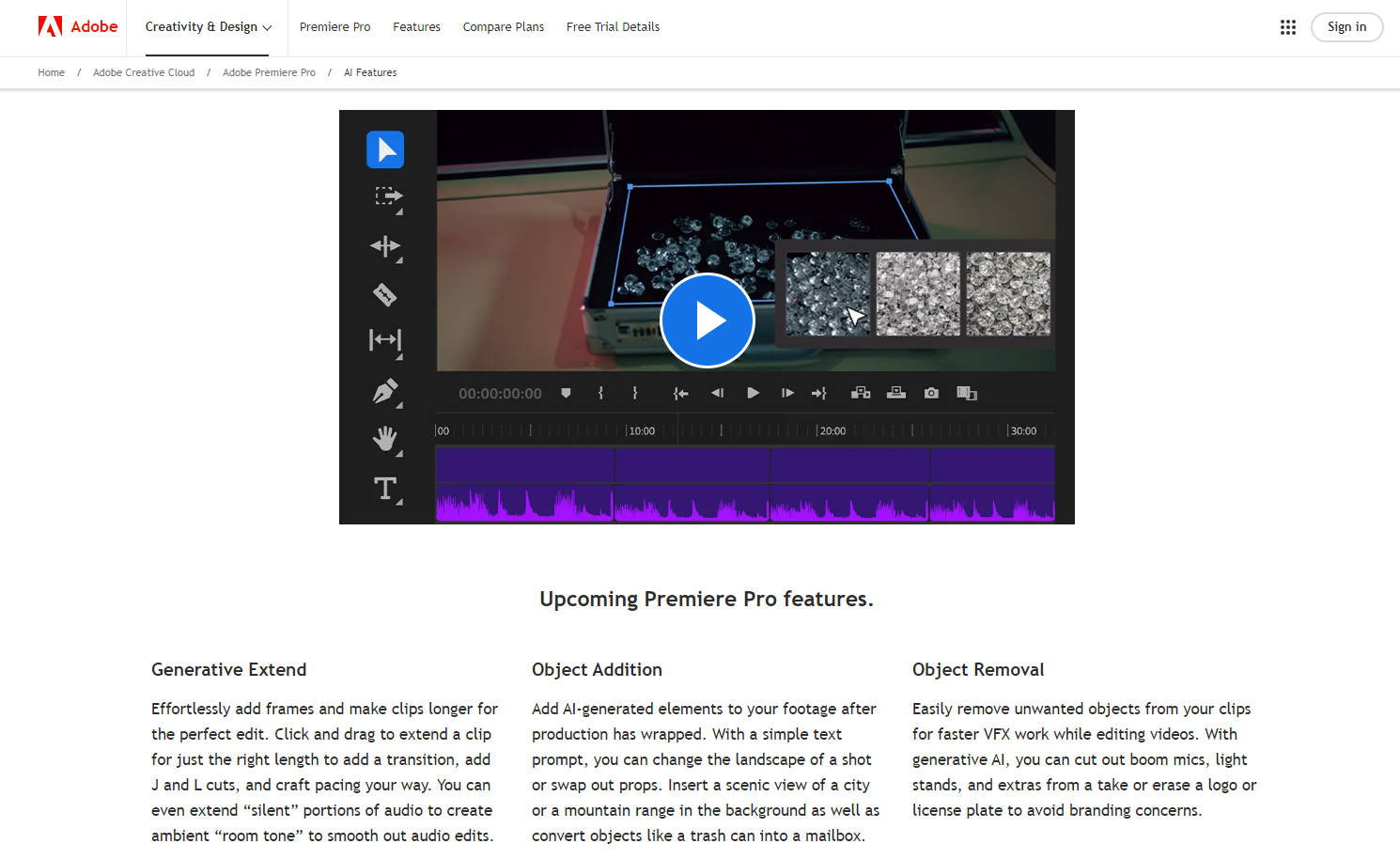Image resolution: width=1400 pixels, height=859 pixels.
Task: Click the Go to Out icon
Action: tap(819, 393)
